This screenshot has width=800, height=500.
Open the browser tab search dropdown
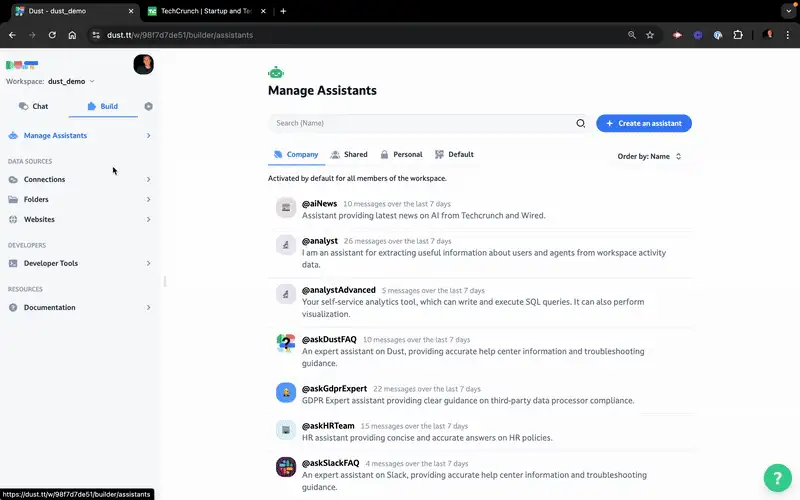pos(789,11)
